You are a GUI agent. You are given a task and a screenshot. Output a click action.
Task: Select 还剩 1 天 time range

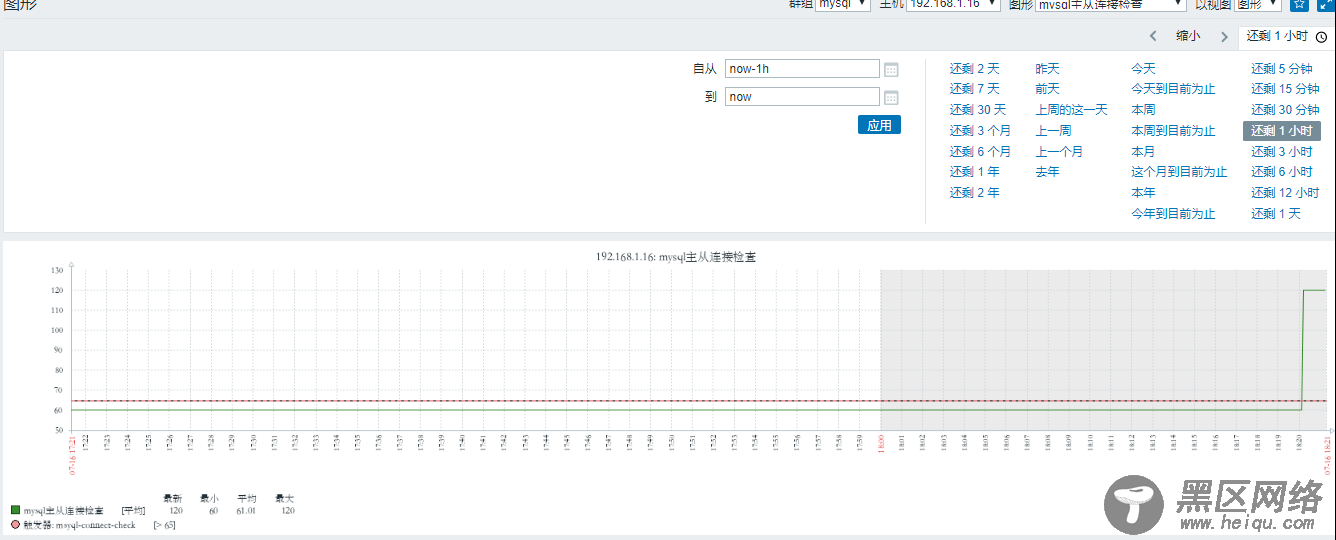pos(1276,214)
